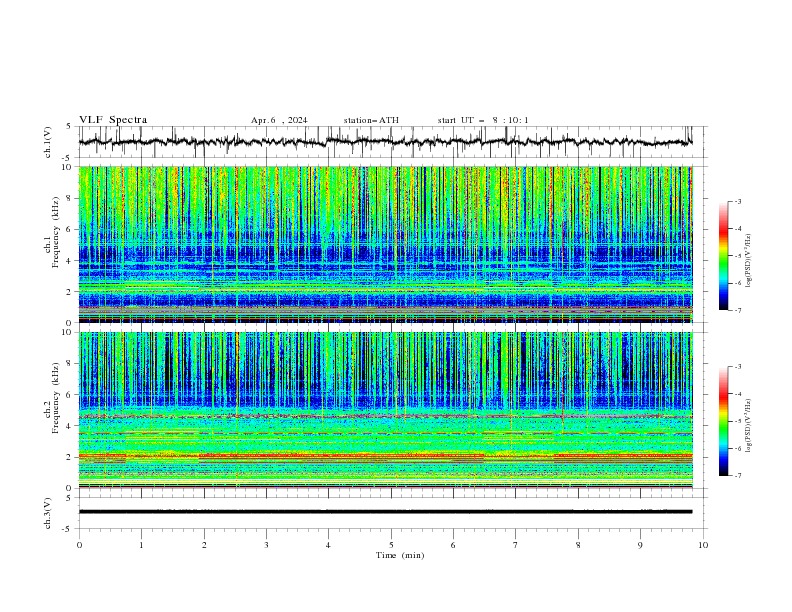Click time axis tick label "9"
The image size is (792, 612).
640,545
